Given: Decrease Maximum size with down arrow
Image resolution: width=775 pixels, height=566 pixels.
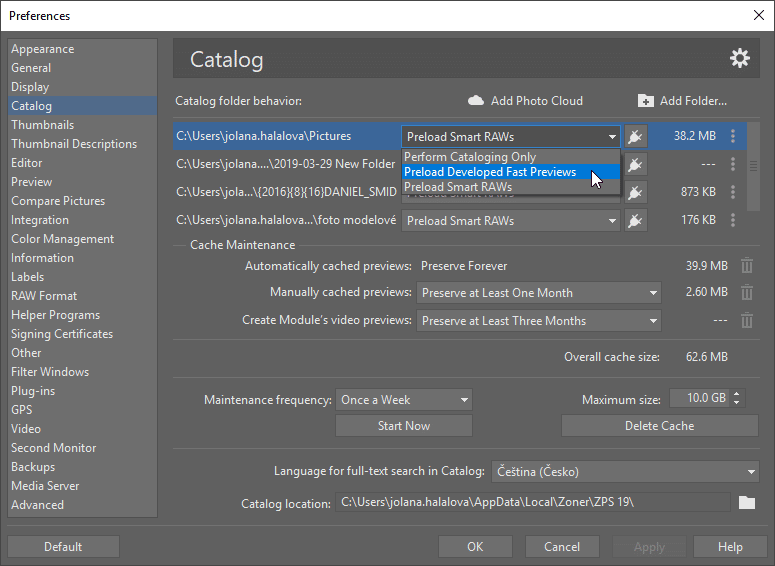Looking at the screenshot, I should pos(736,402).
